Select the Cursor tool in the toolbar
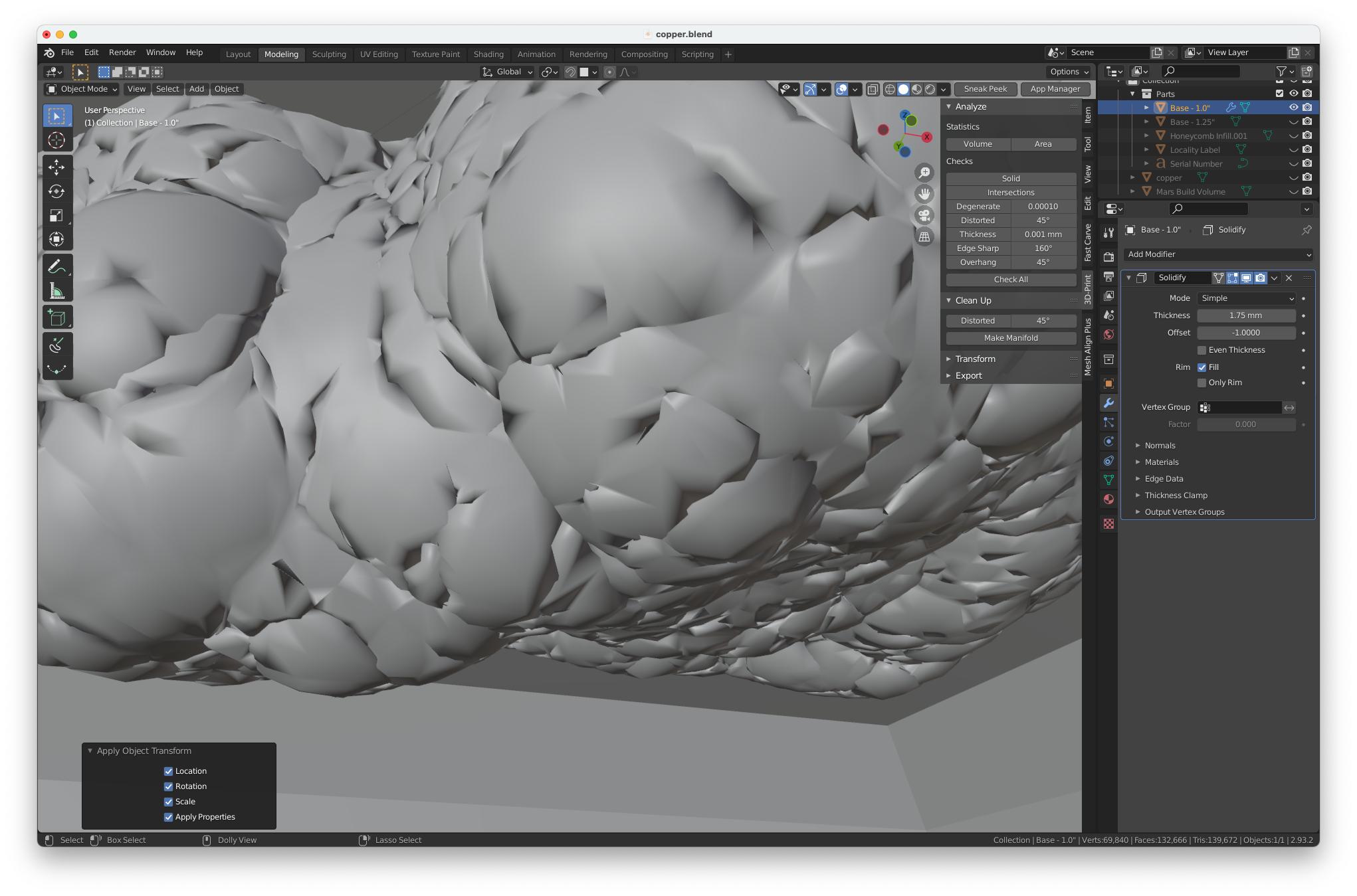 tap(56, 139)
